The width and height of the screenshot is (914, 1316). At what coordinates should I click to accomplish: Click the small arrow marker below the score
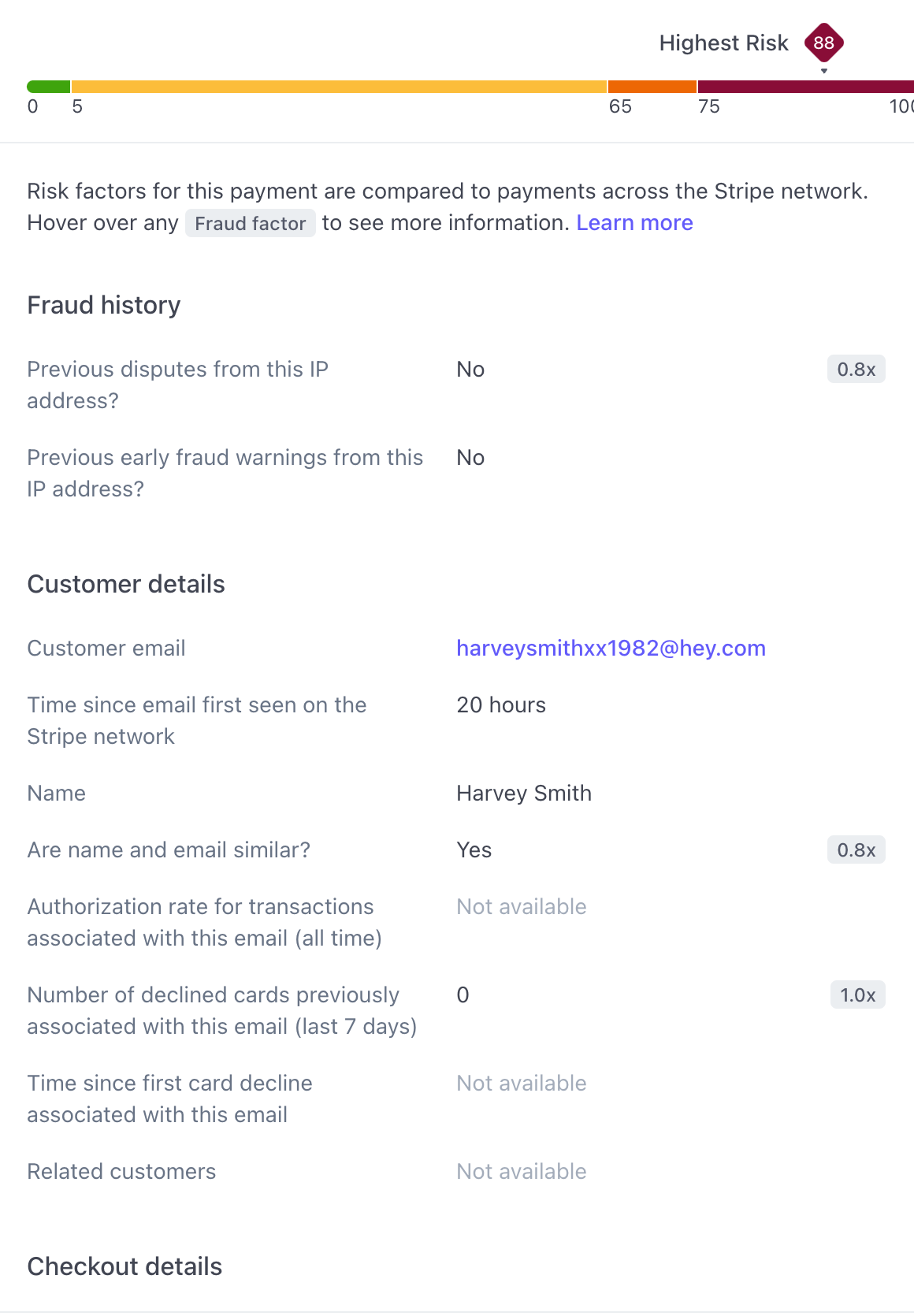(824, 71)
